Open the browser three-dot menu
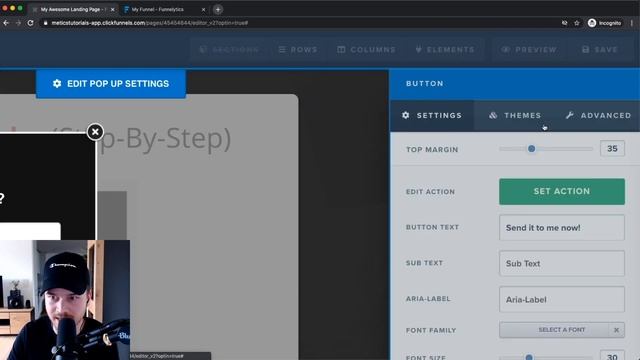Viewport: 640px width, 360px height. (x=632, y=23)
